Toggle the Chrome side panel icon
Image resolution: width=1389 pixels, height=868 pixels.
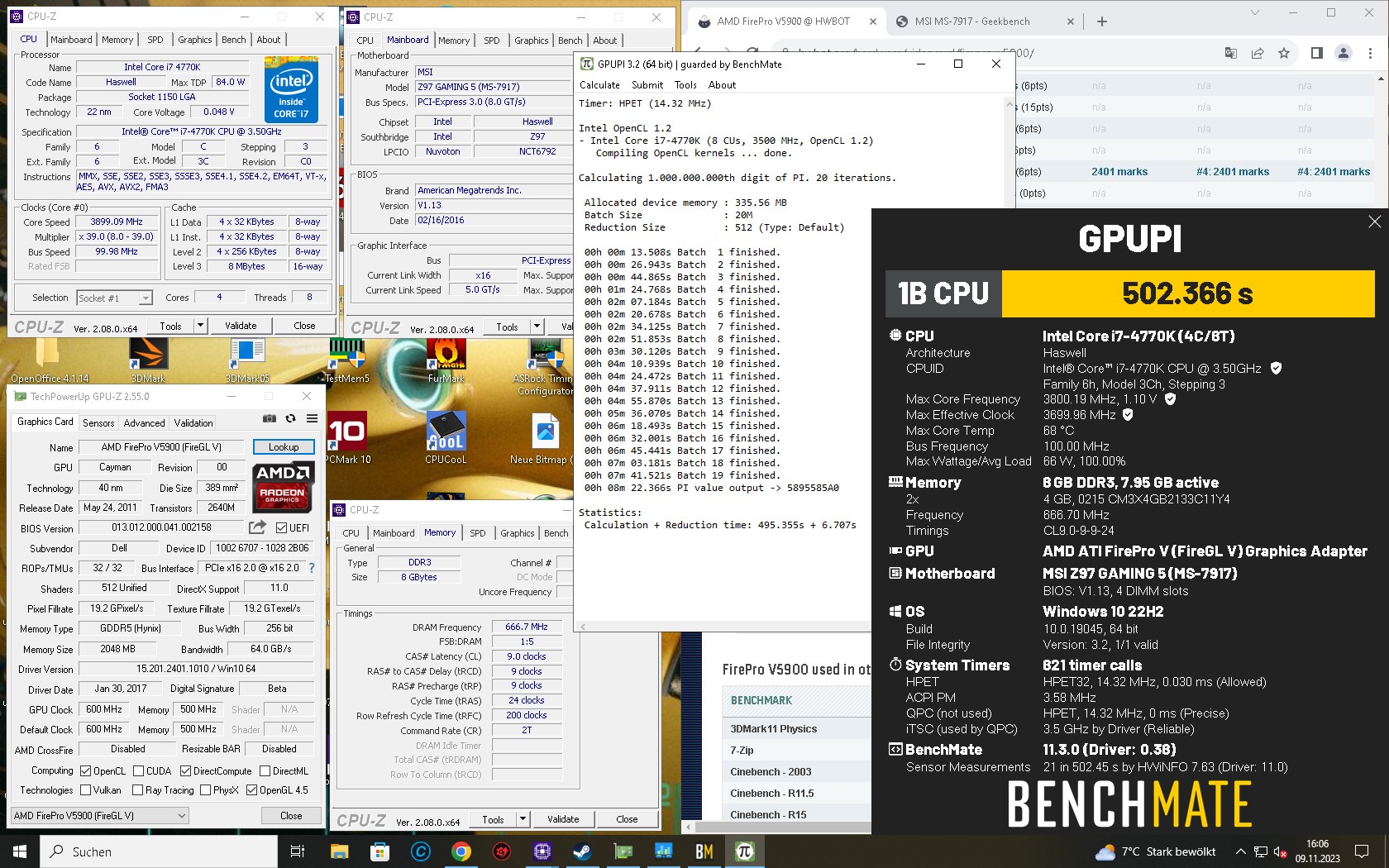pos(1317,53)
